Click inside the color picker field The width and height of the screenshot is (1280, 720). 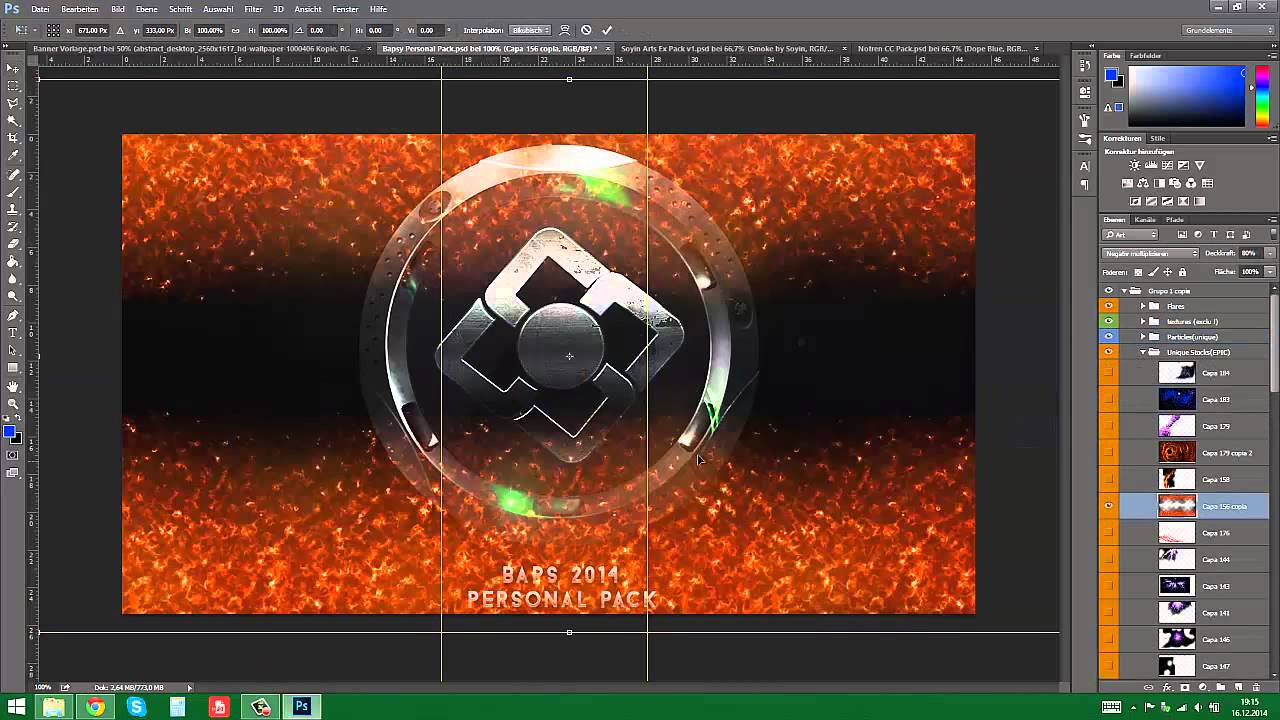click(x=1188, y=97)
